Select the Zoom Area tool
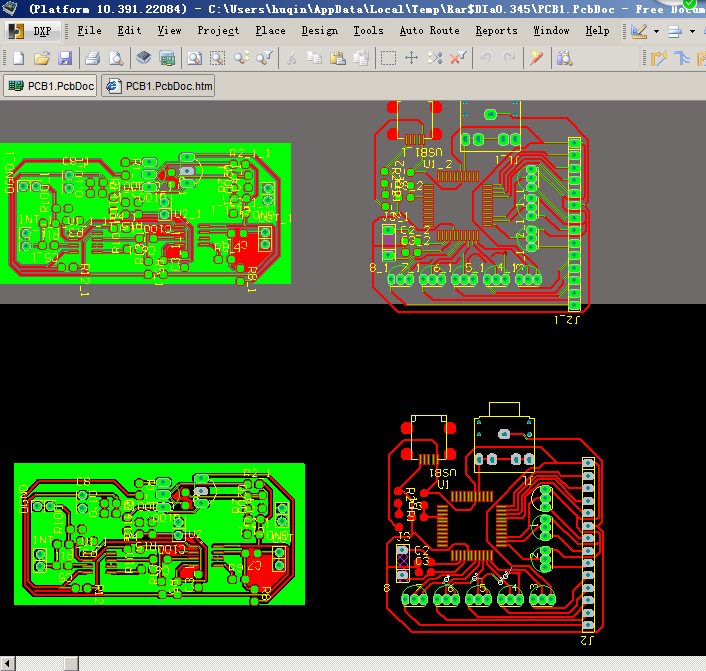This screenshot has height=671, width=706. pos(218,58)
